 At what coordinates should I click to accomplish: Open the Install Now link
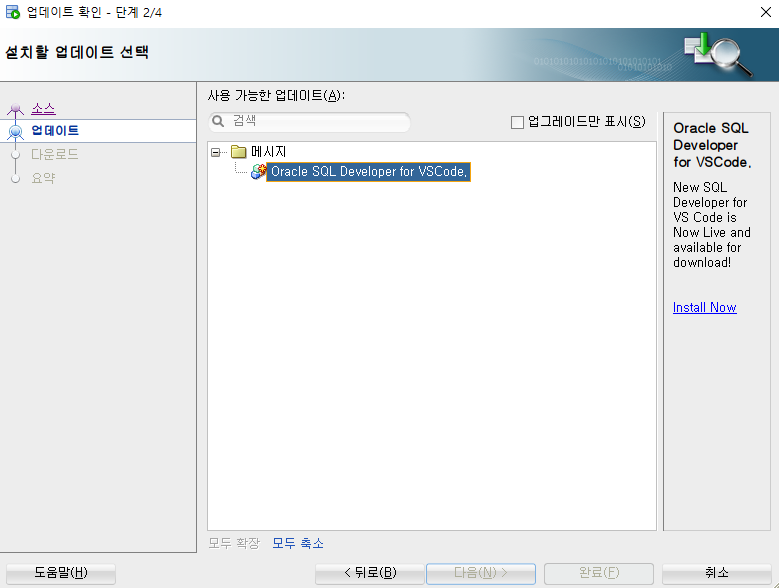704,307
